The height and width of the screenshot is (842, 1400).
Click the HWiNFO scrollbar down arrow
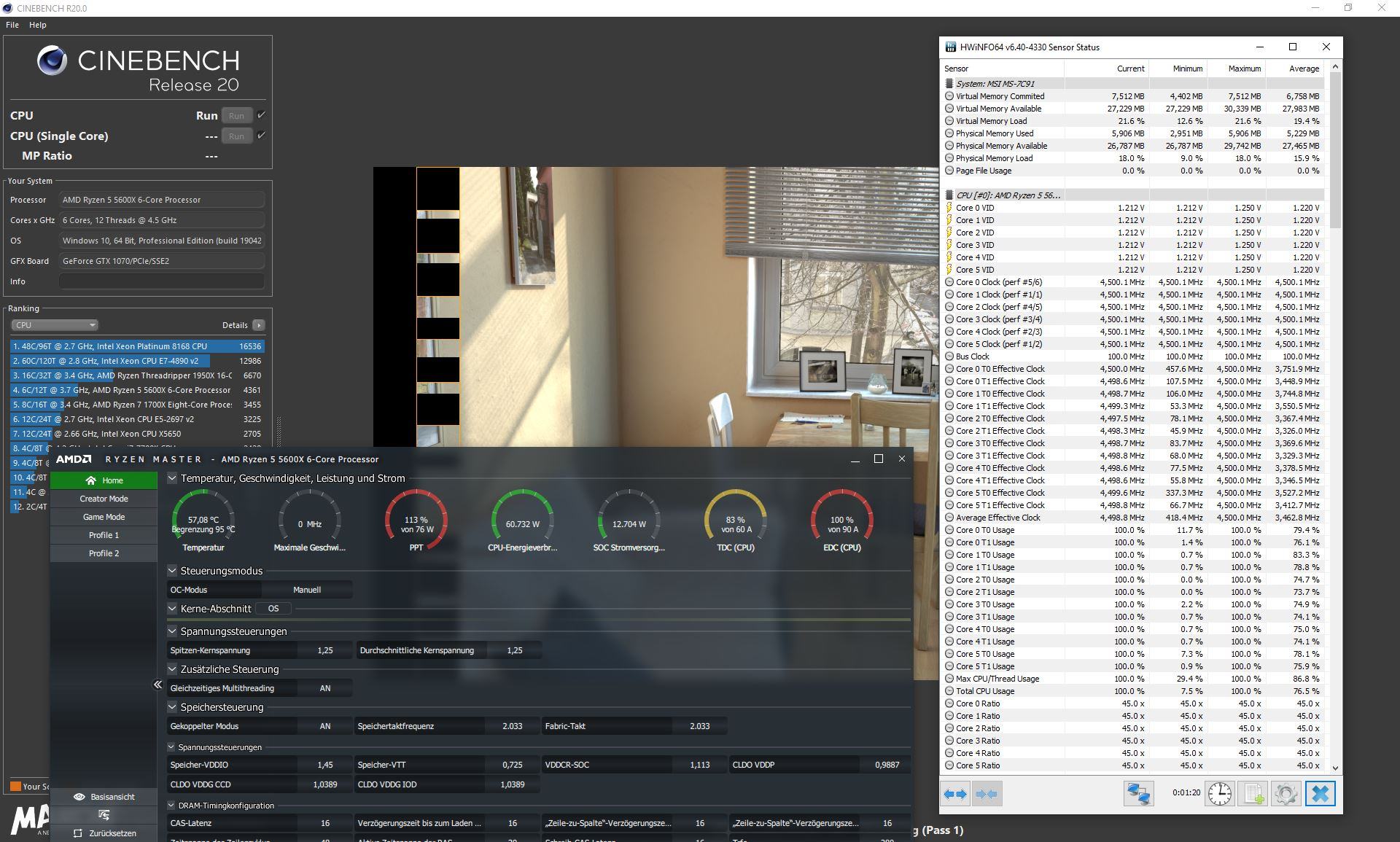1335,768
